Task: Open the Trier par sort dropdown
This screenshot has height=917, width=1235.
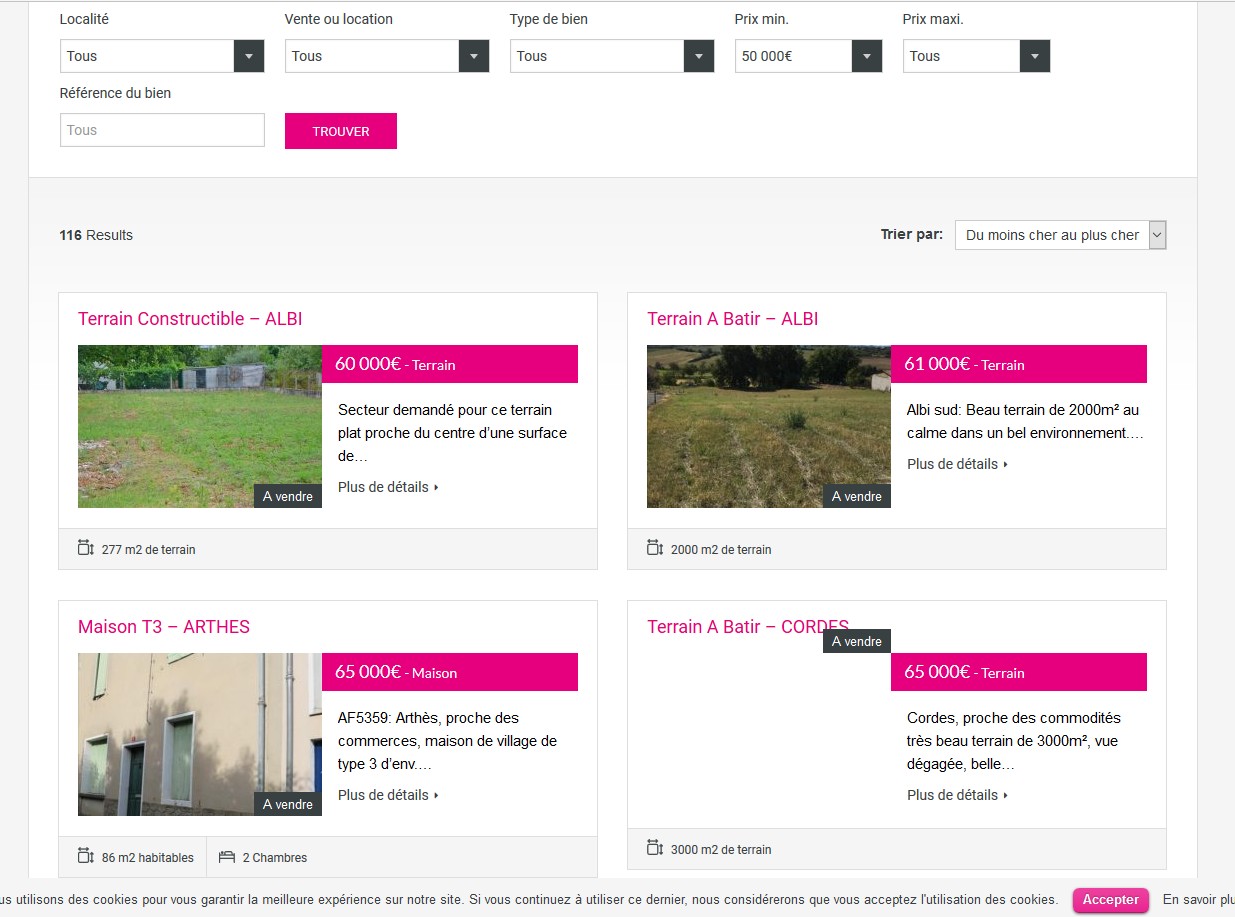Action: (1060, 235)
